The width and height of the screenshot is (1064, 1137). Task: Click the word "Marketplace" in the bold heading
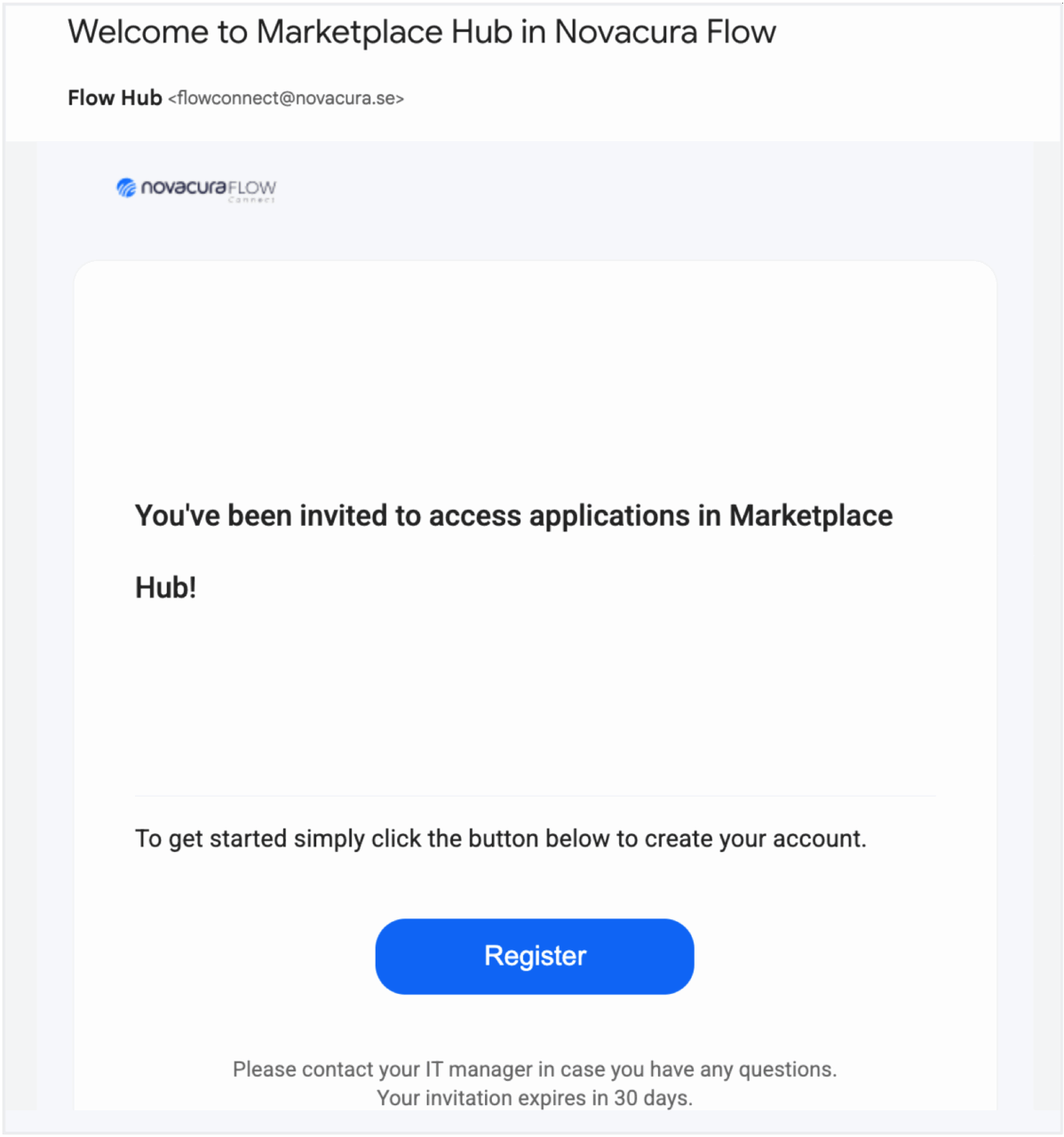tap(810, 515)
